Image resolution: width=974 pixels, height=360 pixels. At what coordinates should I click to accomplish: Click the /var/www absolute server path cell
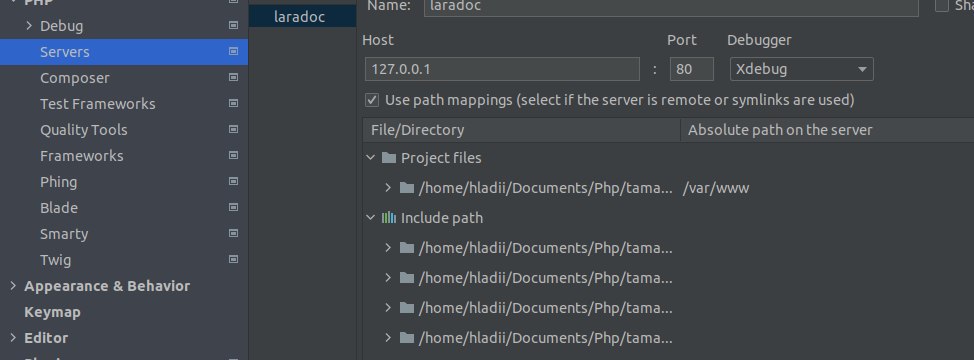tap(716, 188)
